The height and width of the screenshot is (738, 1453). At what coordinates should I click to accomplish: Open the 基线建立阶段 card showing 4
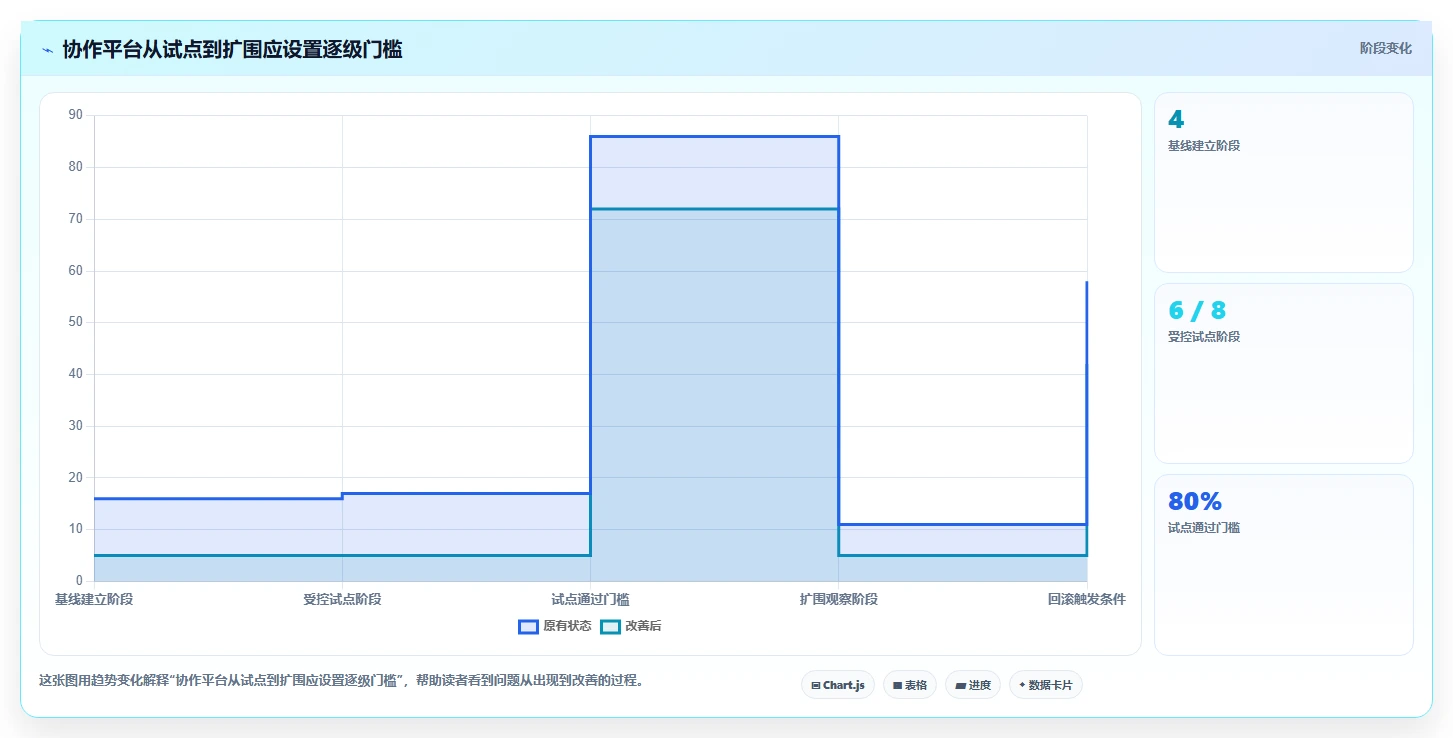click(x=1283, y=182)
